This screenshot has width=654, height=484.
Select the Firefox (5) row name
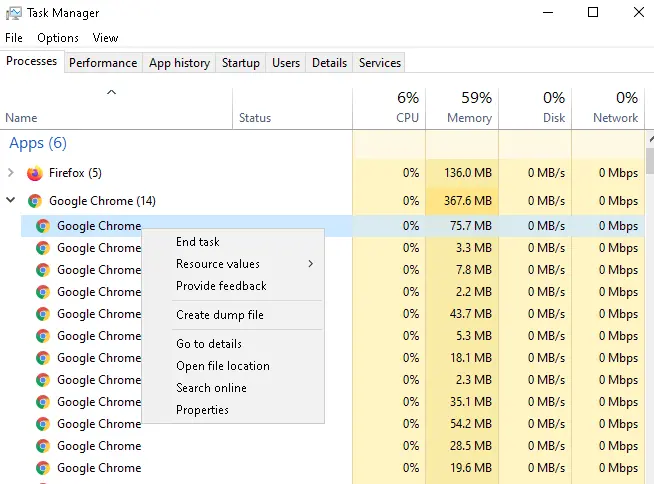[x=75, y=173]
